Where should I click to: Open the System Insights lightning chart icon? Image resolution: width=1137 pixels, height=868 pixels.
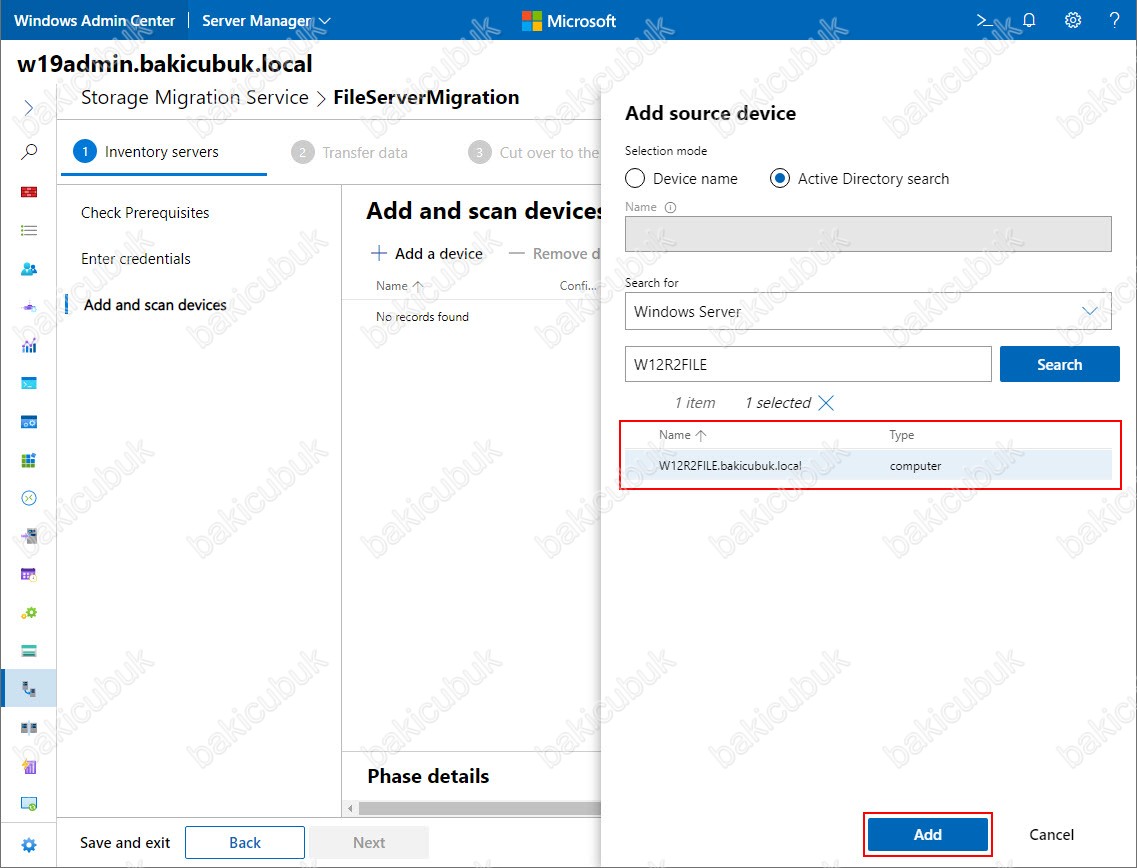pos(29,766)
